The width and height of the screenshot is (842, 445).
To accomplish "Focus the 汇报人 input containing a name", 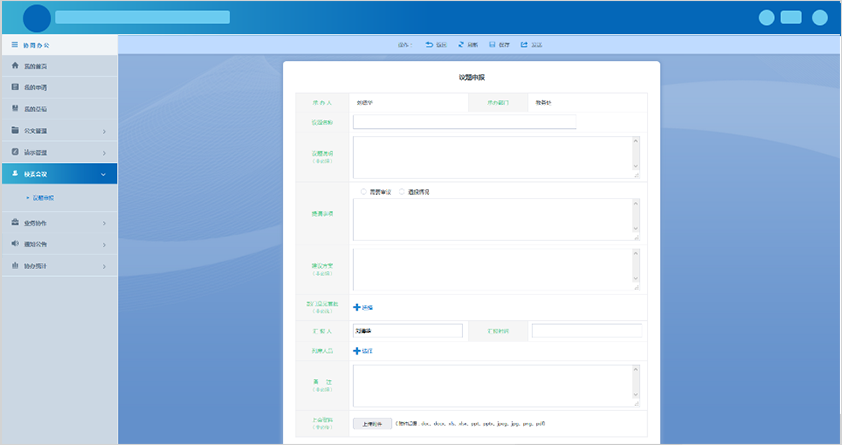I will 408,331.
